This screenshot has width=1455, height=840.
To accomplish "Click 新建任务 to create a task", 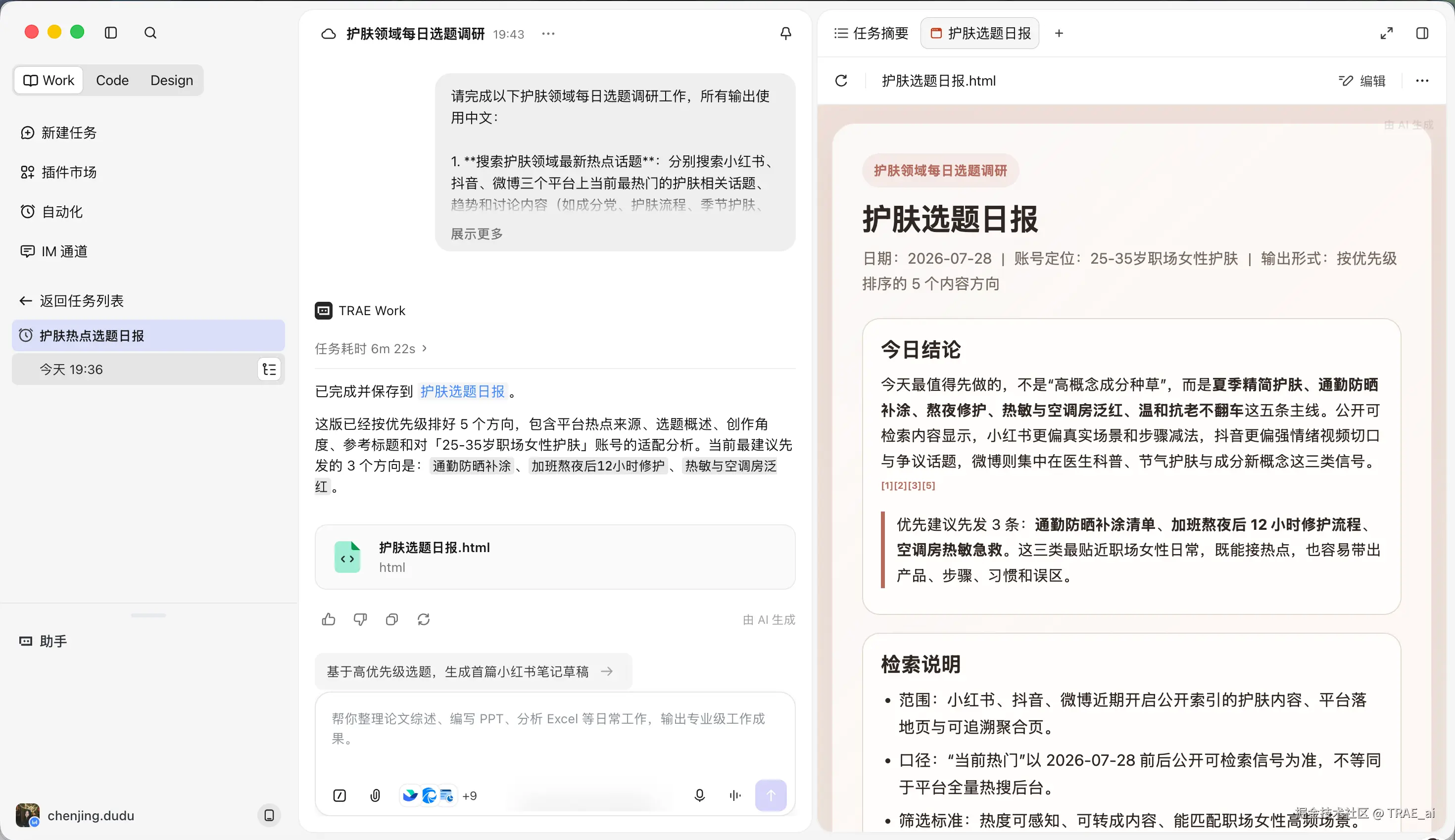I will click(58, 133).
